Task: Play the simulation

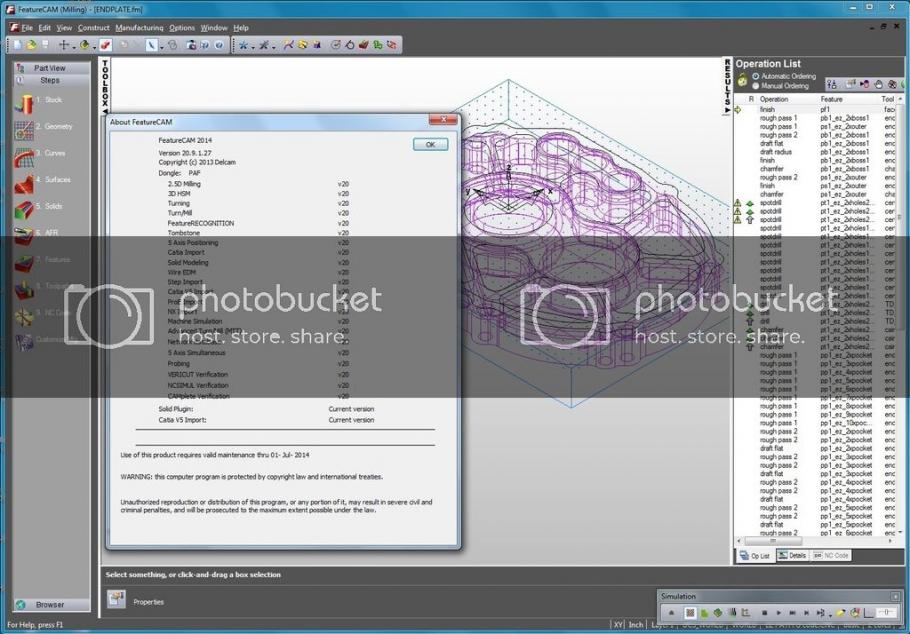Action: click(x=778, y=613)
